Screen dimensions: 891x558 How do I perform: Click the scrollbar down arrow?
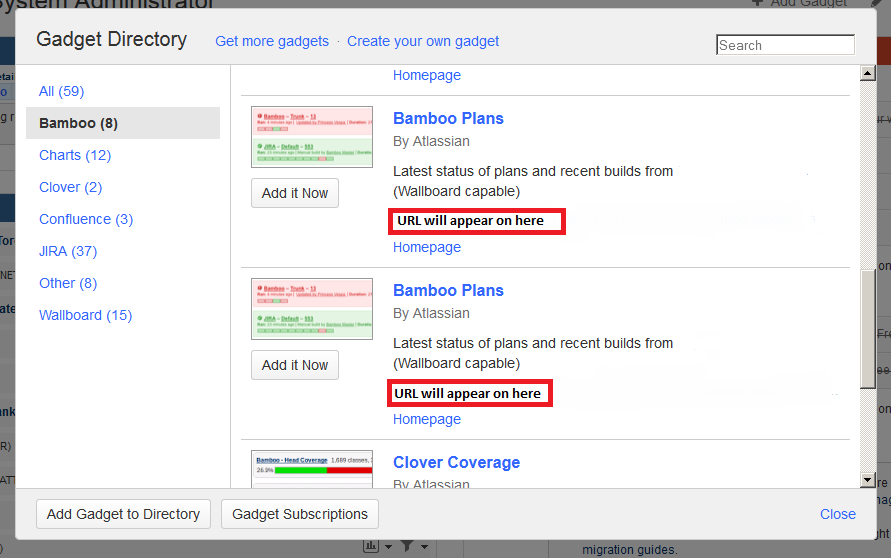(867, 480)
